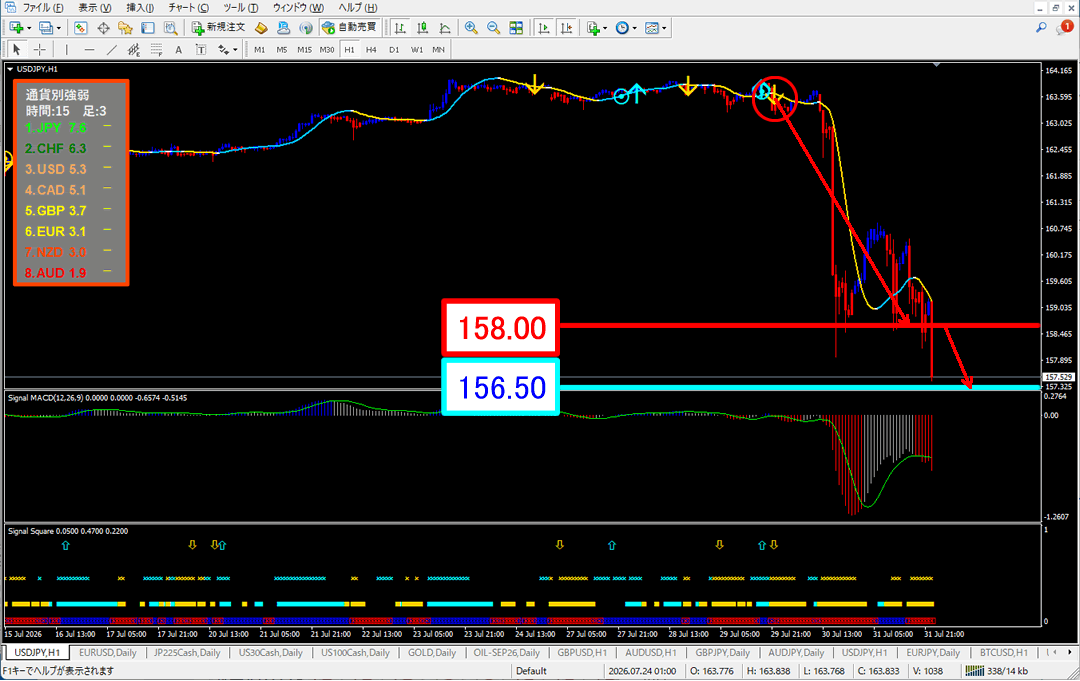The width and height of the screenshot is (1080, 681).
Task: Select the text label tool
Action: pos(200,49)
